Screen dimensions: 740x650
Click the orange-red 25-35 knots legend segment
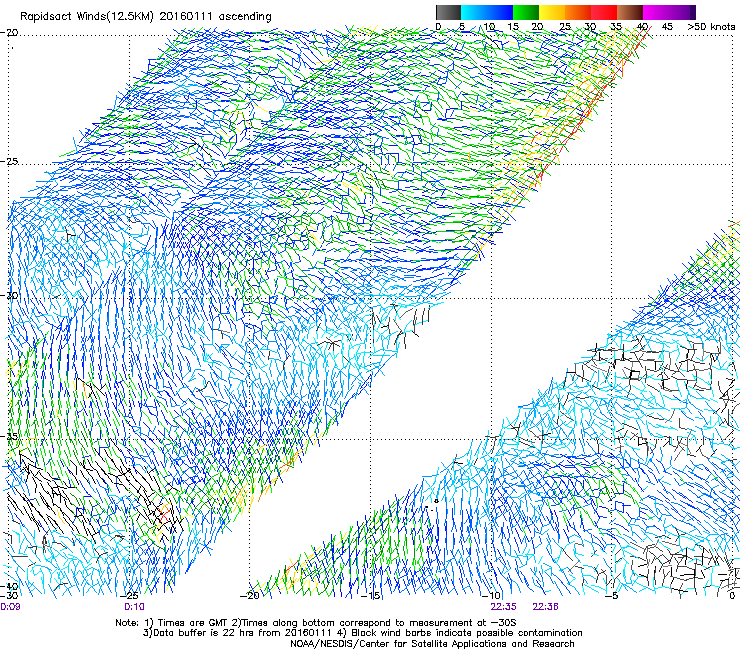[591, 12]
